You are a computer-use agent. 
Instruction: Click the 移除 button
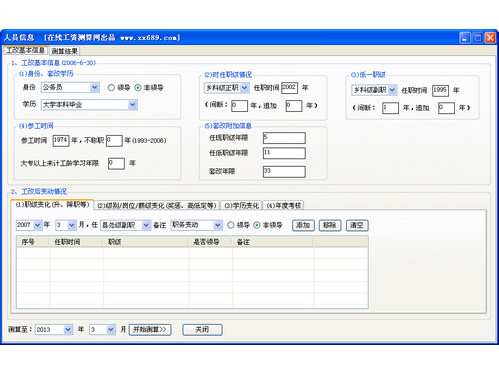(330, 225)
